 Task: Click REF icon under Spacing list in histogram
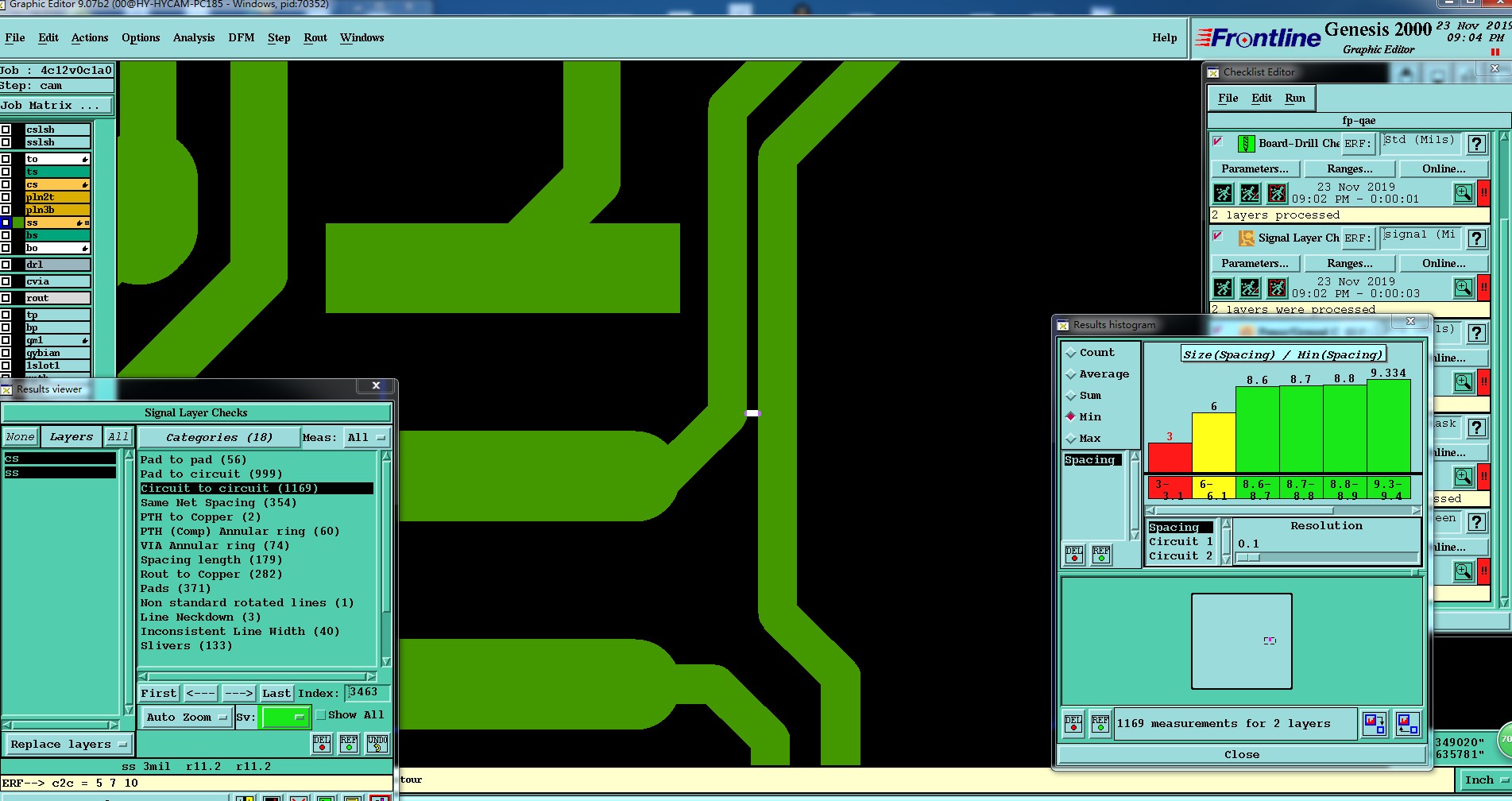tap(1101, 554)
